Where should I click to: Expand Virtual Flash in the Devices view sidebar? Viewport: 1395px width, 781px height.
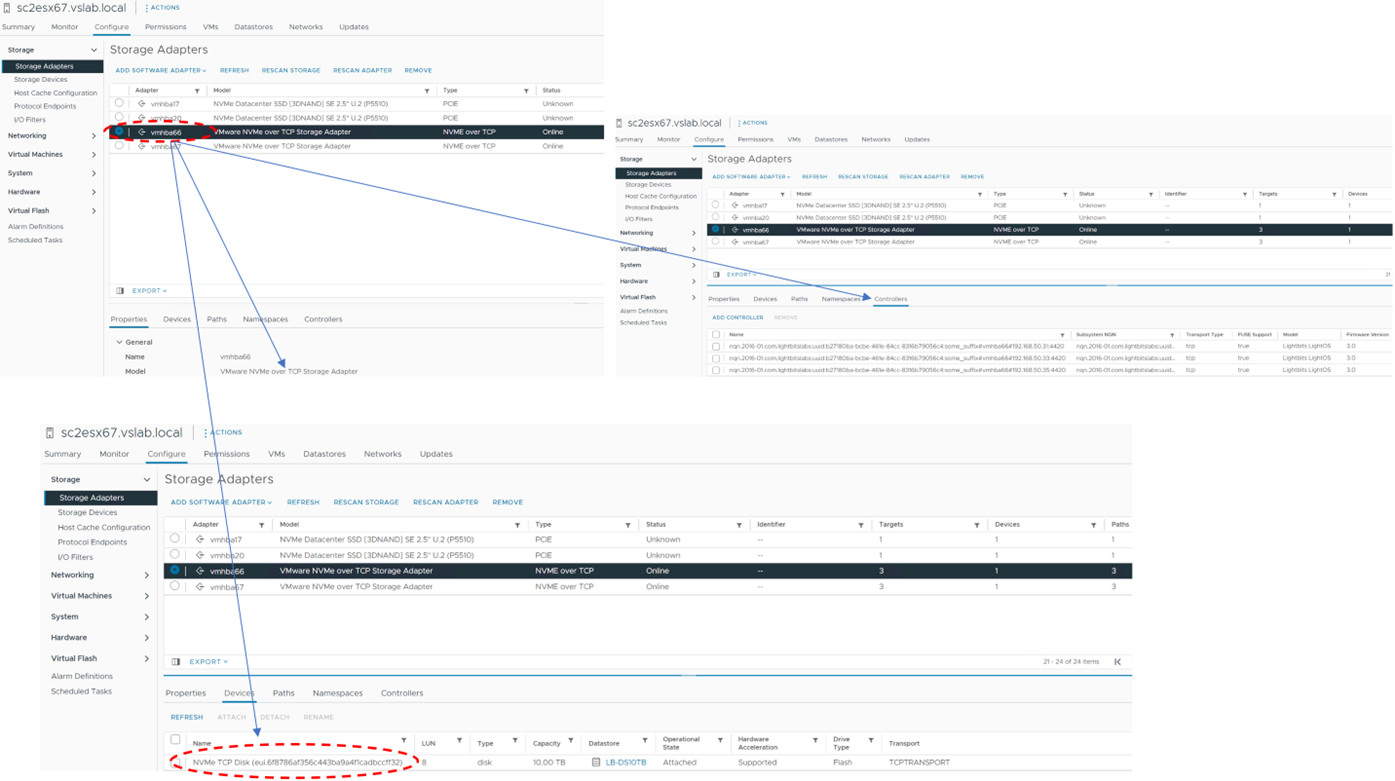(147, 659)
